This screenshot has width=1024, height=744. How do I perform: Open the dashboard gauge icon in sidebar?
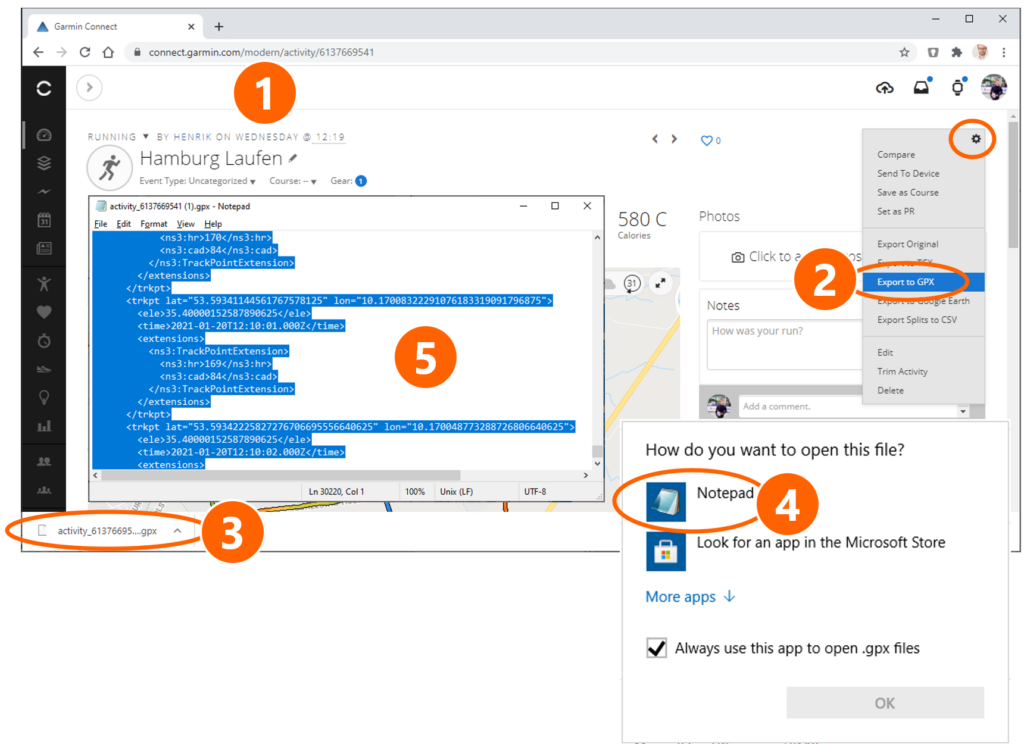pyautogui.click(x=44, y=135)
